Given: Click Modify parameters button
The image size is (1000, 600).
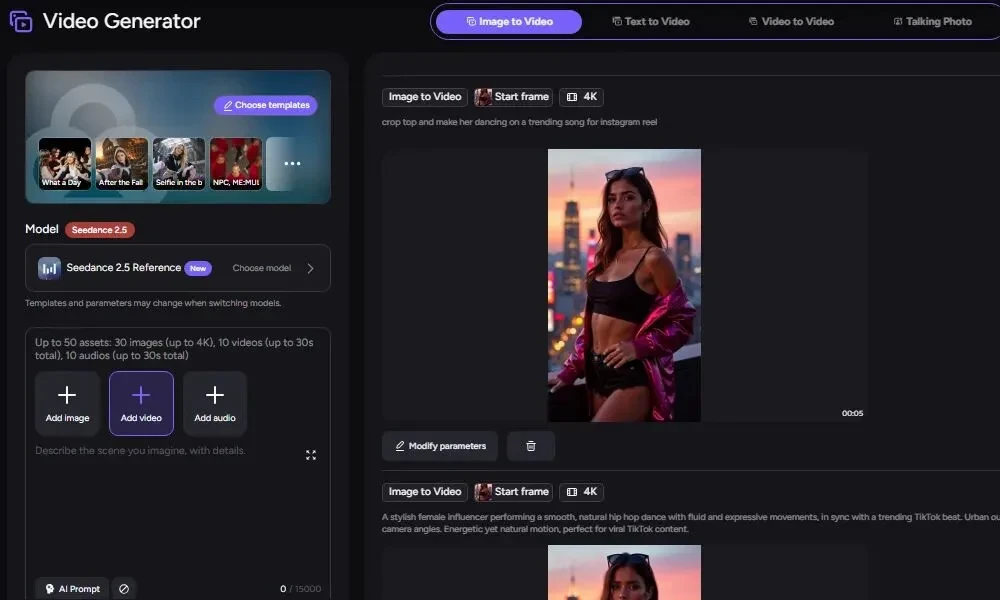Looking at the screenshot, I should point(440,446).
